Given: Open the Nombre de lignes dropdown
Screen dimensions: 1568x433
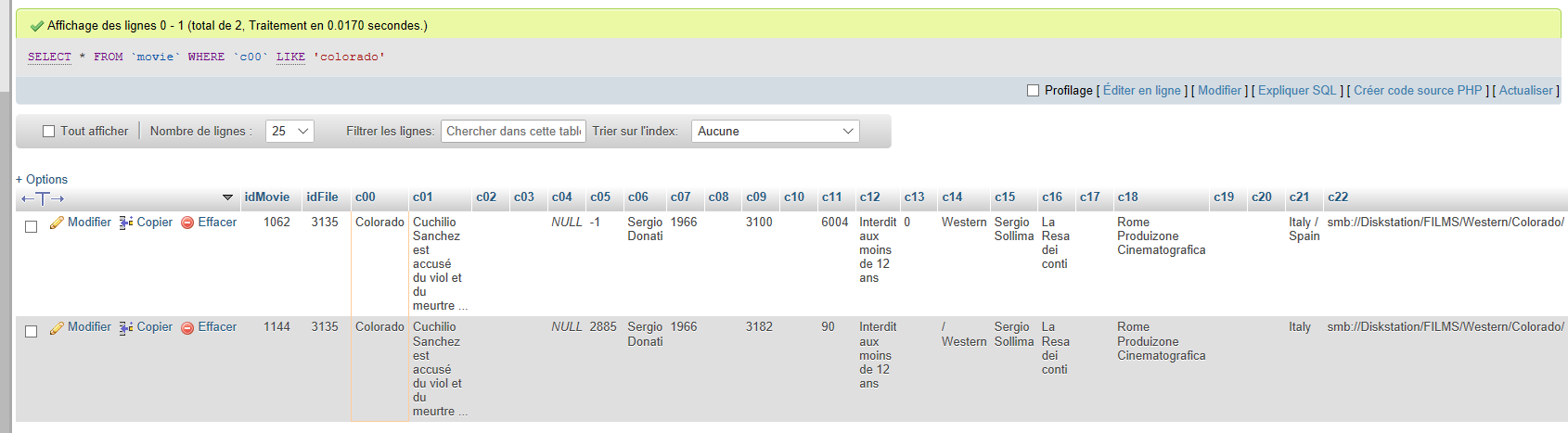Looking at the screenshot, I should 289,132.
